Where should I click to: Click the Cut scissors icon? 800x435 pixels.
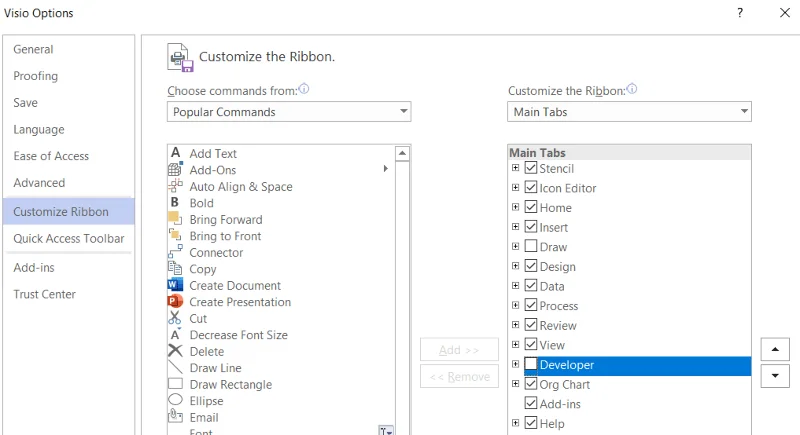tap(174, 318)
